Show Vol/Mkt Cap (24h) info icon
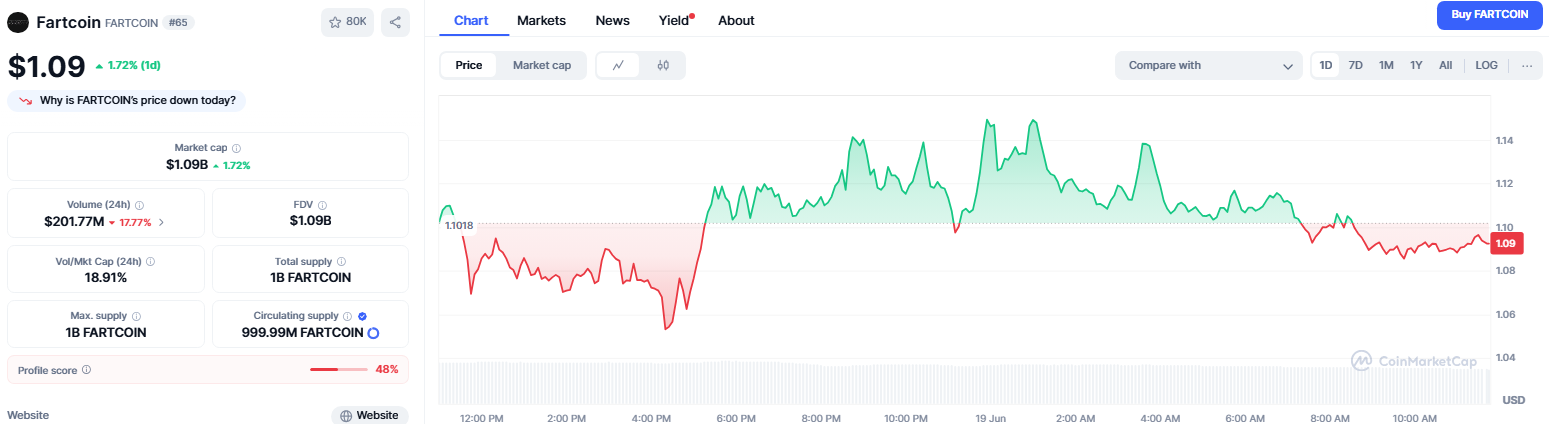The image size is (1549, 424). pyautogui.click(x=150, y=261)
